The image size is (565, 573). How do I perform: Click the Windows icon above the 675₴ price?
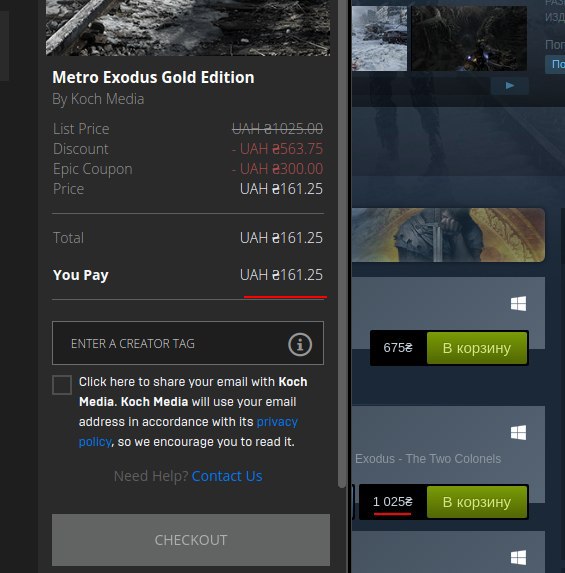tap(518, 304)
